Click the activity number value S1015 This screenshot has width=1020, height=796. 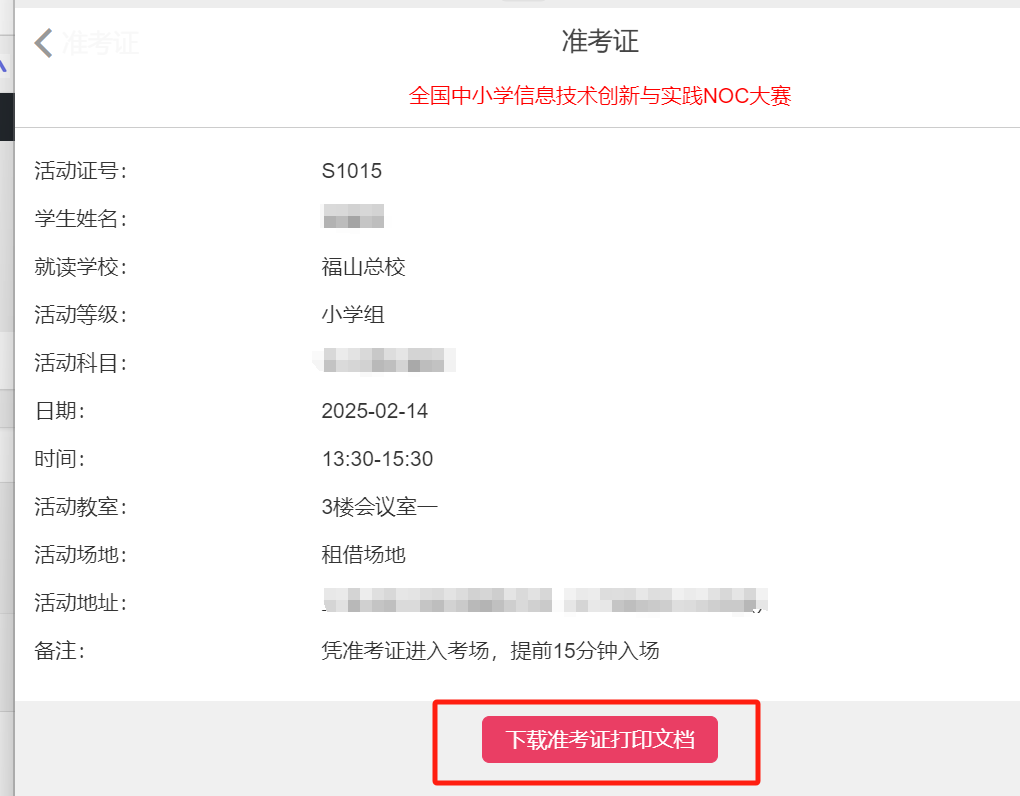pos(352,171)
